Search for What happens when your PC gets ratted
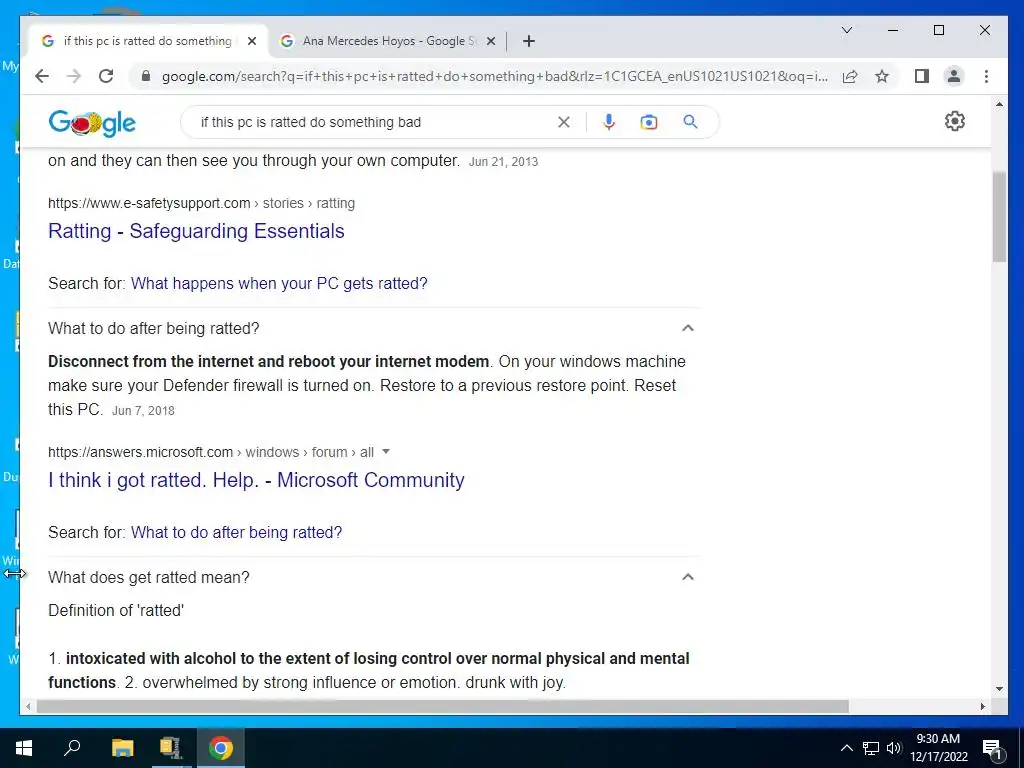Image resolution: width=1024 pixels, height=768 pixels. (279, 283)
